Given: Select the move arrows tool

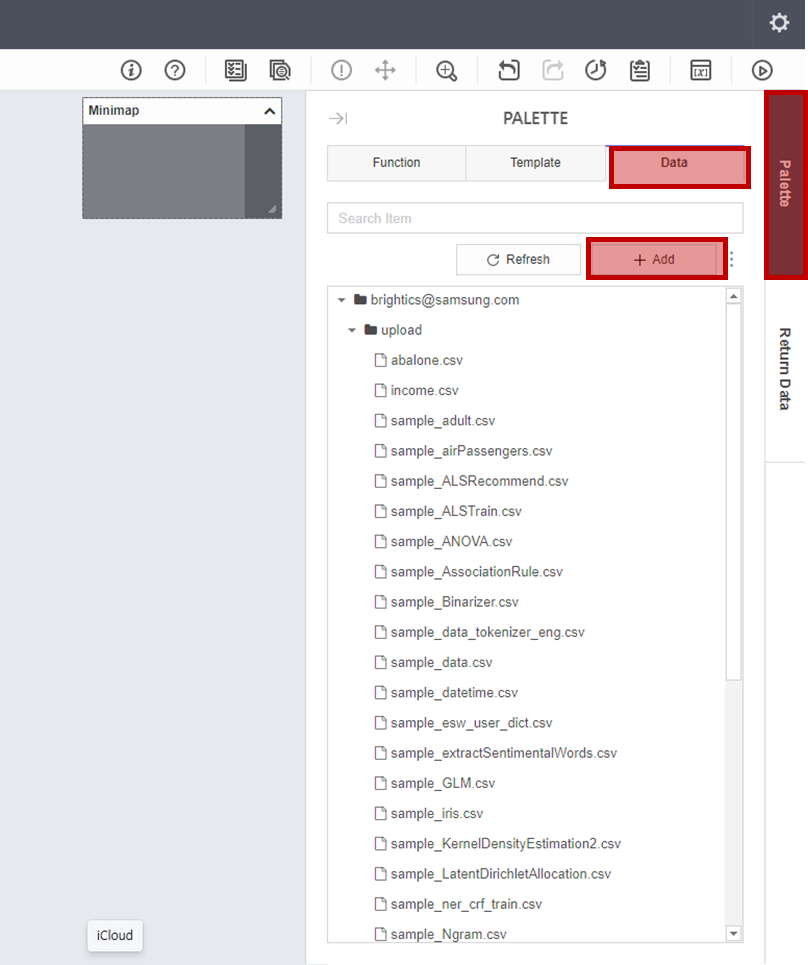Looking at the screenshot, I should (x=385, y=70).
